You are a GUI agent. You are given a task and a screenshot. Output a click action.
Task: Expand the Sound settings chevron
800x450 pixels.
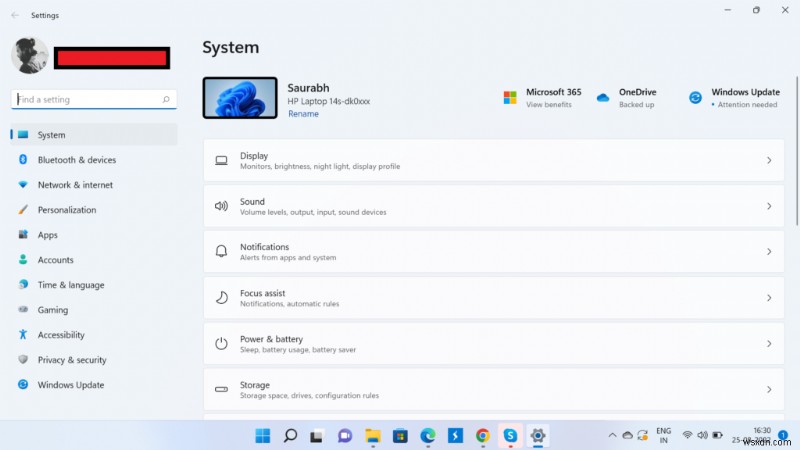coord(769,206)
